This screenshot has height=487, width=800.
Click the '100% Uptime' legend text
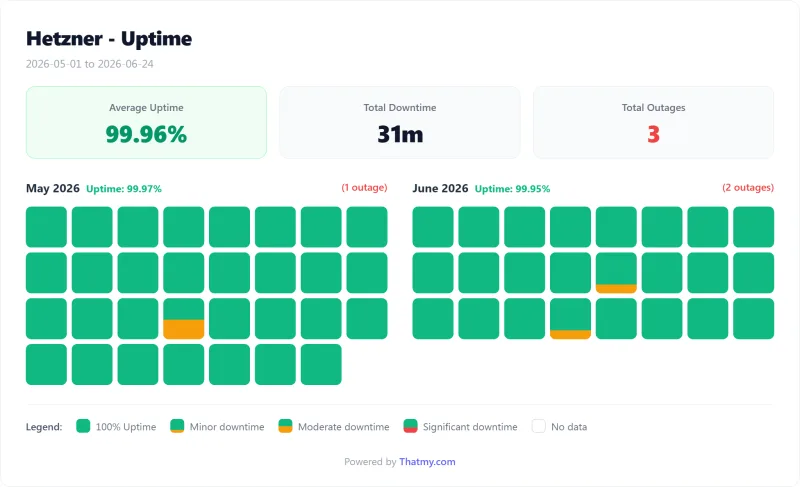[x=126, y=427]
